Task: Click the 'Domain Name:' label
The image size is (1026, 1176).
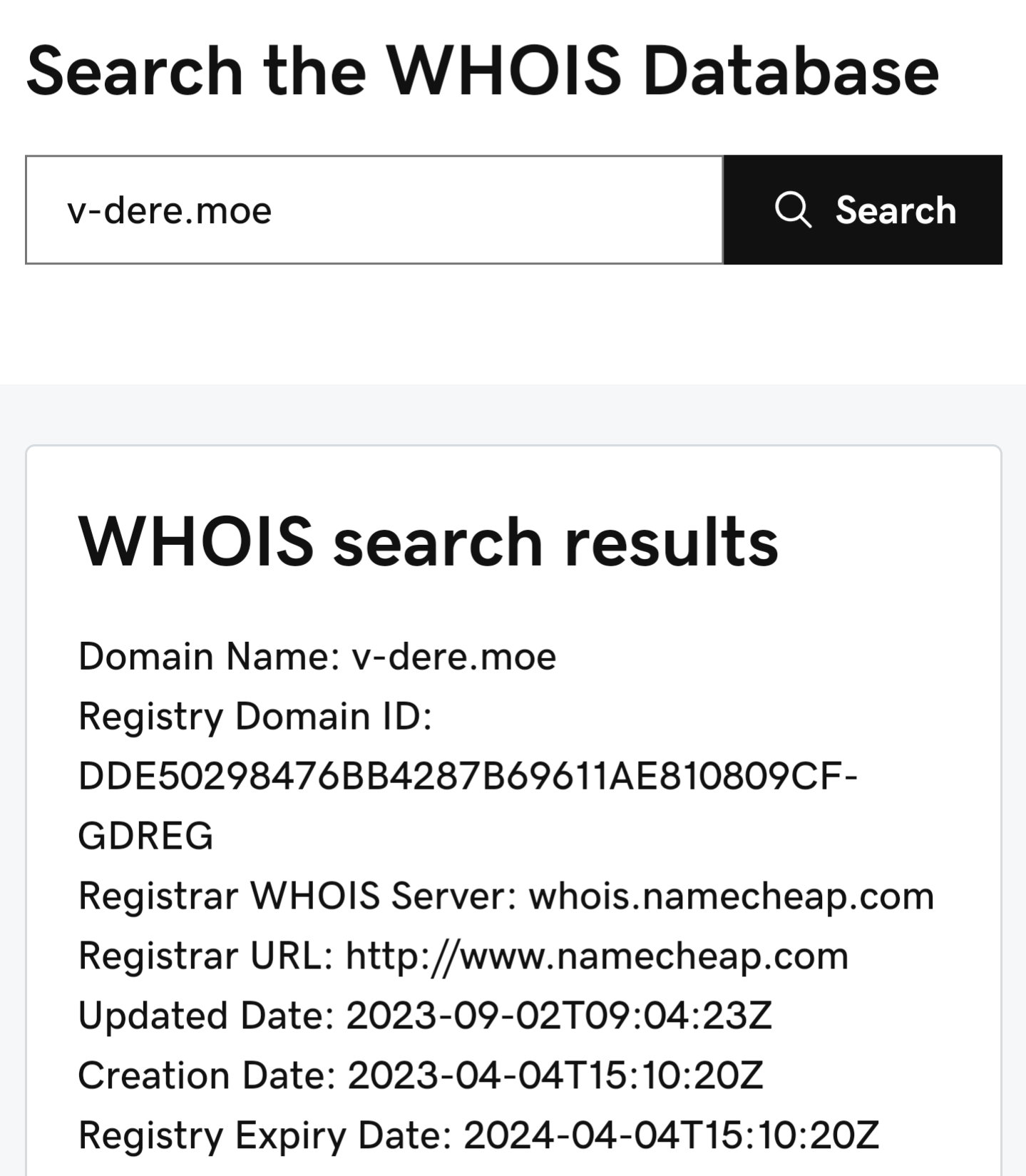Action: point(209,656)
